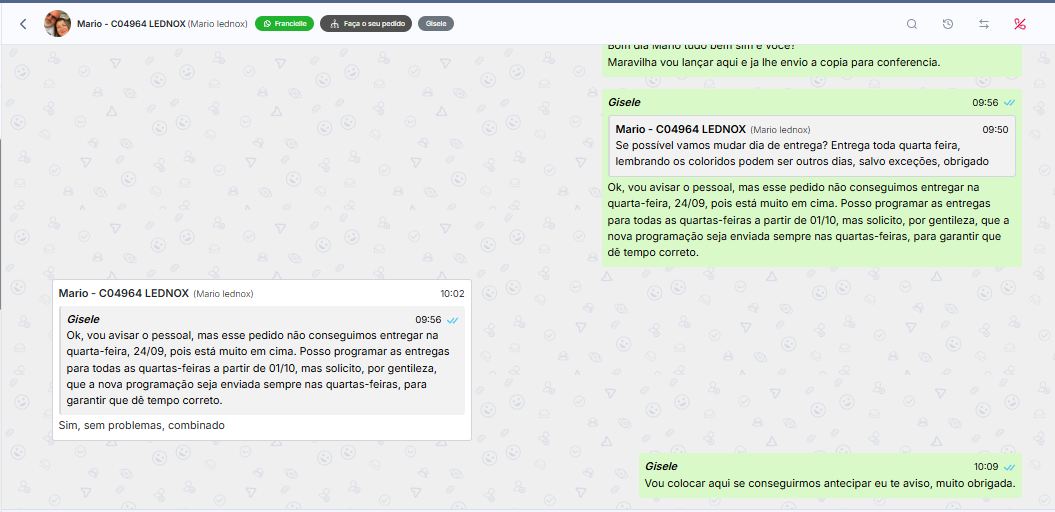Click the 'Sim, sem problemas, combinado' message
Viewport: 1055px width, 512px height.
pos(142,425)
